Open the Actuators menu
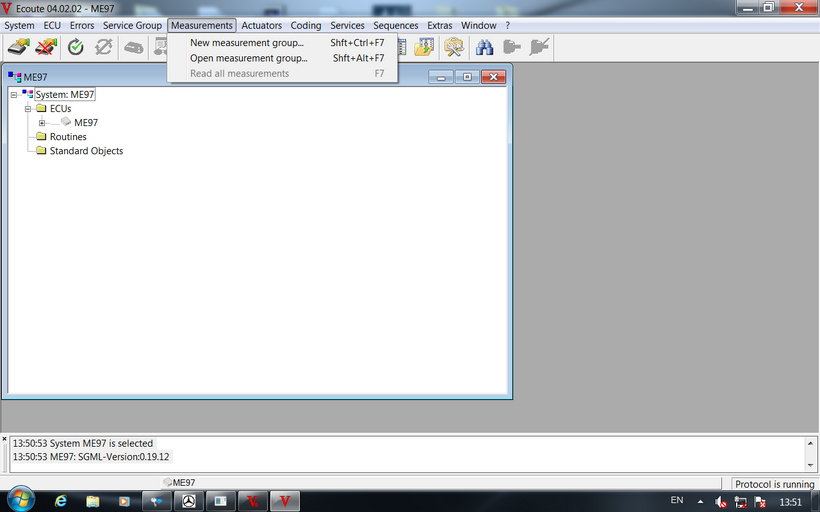The image size is (820, 512). [x=261, y=25]
